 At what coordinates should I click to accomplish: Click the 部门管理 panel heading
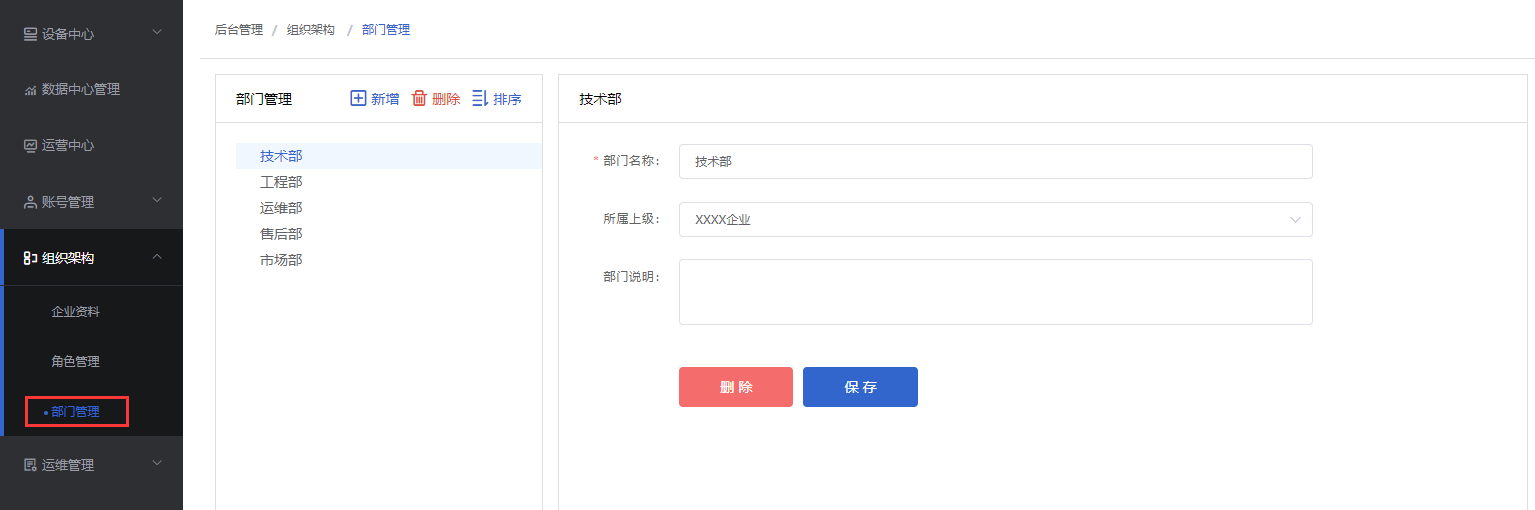tap(264, 99)
